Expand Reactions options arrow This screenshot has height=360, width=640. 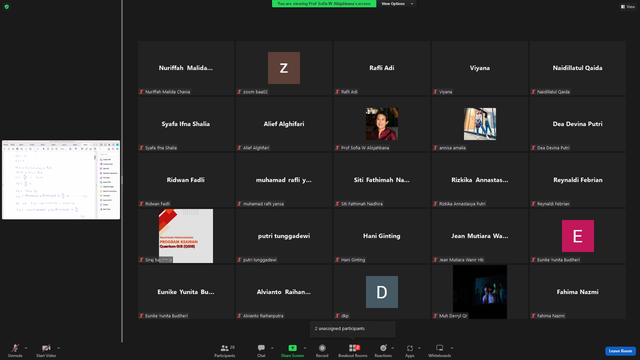point(393,348)
